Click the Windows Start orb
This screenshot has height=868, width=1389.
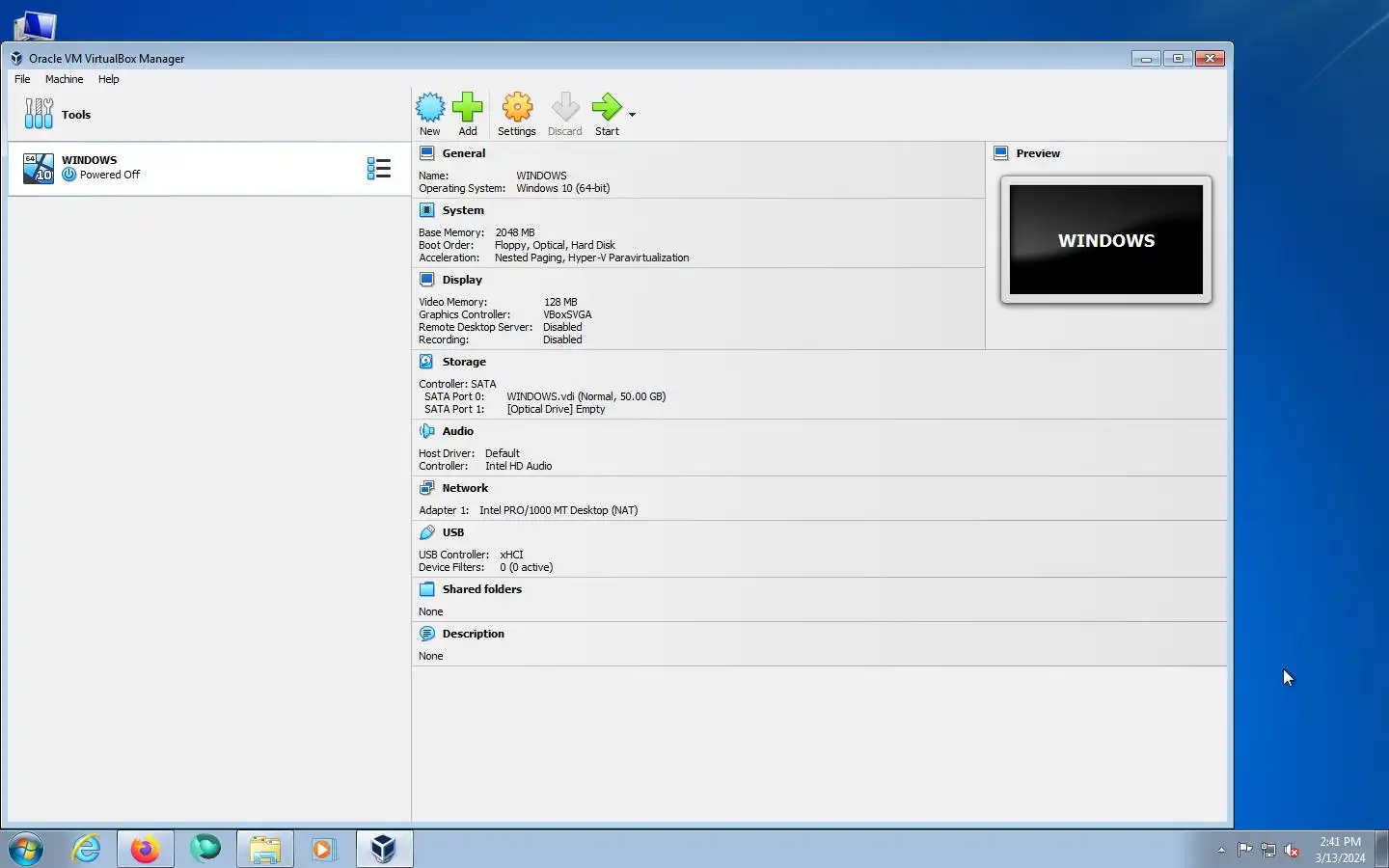(26, 849)
